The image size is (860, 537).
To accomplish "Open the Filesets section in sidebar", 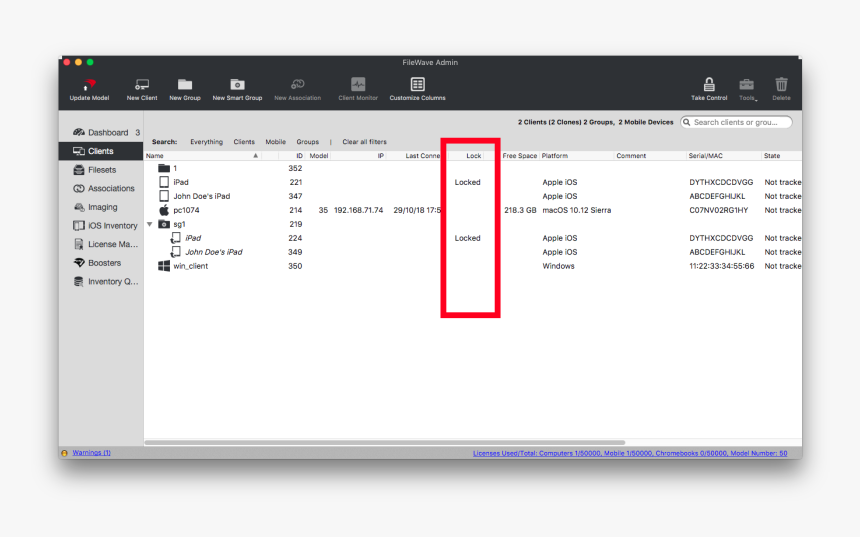I will pos(101,170).
